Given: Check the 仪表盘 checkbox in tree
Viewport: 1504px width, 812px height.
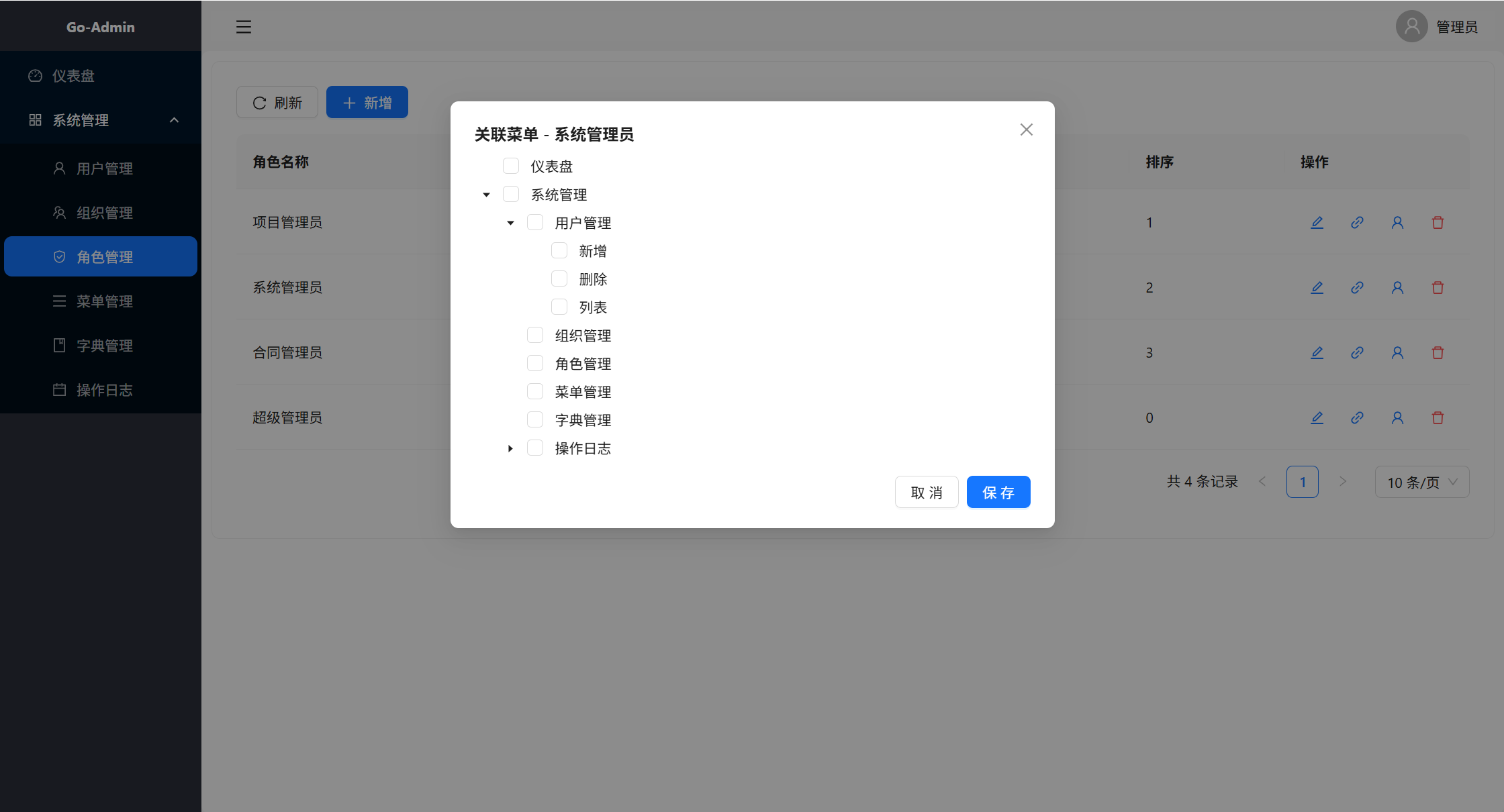Looking at the screenshot, I should click(x=511, y=166).
